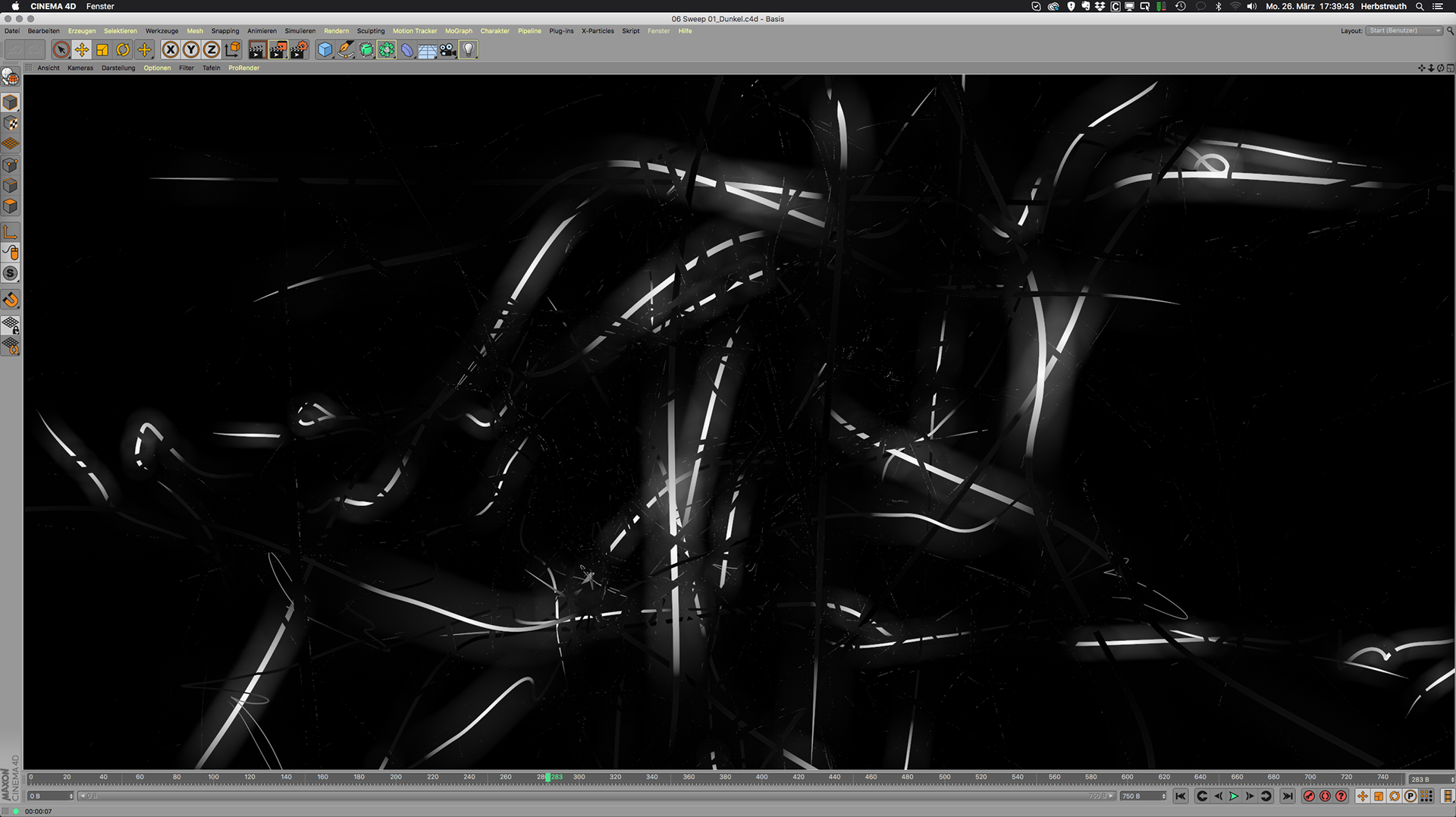Viewport: 1456px width, 817px height.
Task: Toggle Locked Workplane grid icon
Action: point(11,325)
